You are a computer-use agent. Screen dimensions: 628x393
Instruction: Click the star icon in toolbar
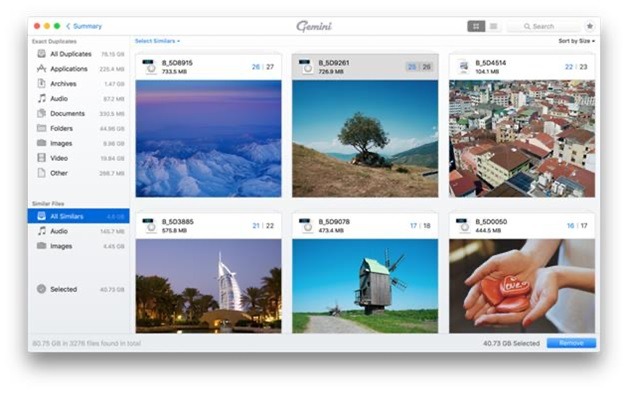590,26
